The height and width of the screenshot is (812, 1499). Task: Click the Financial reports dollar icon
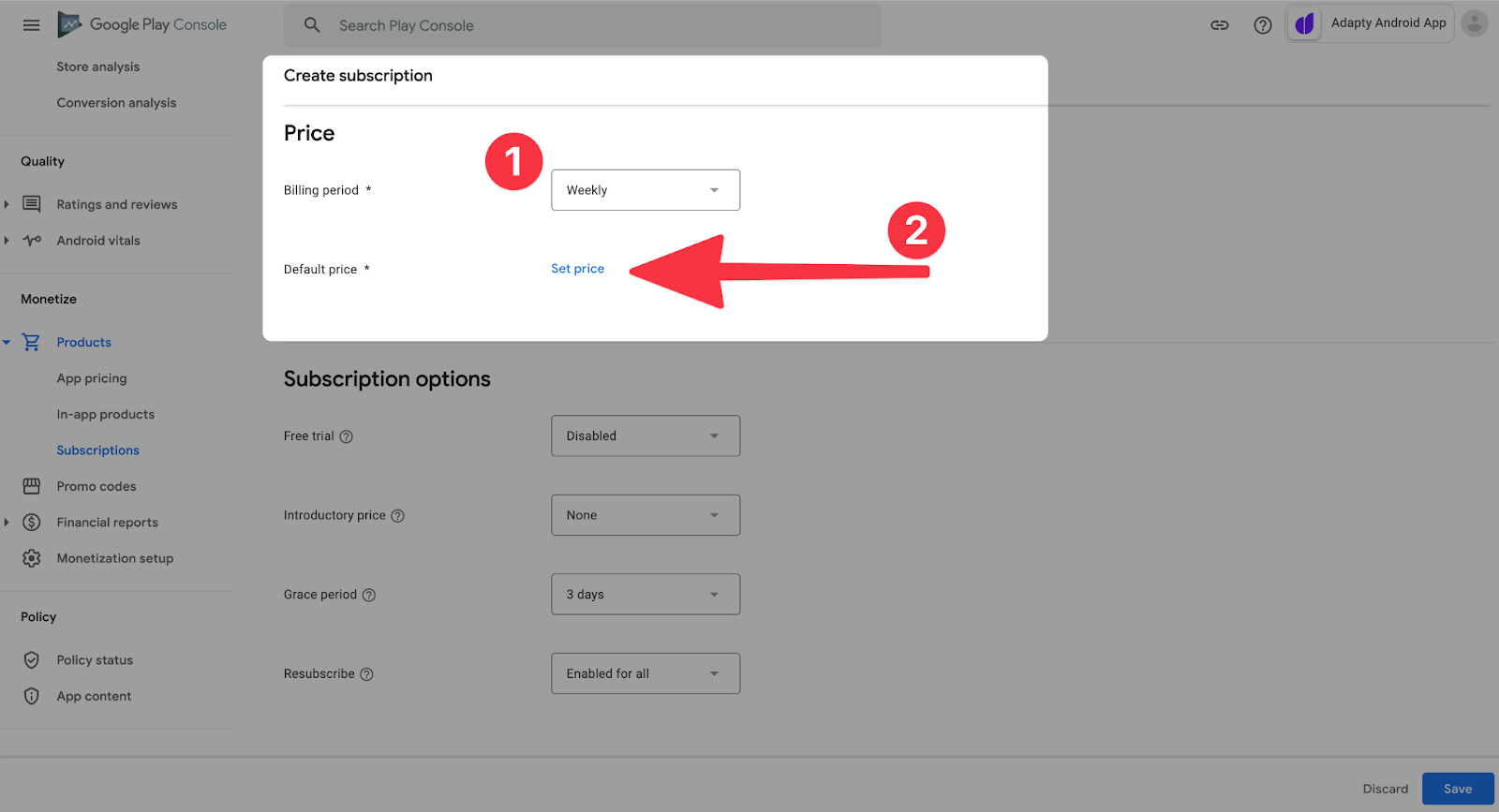pyautogui.click(x=32, y=523)
